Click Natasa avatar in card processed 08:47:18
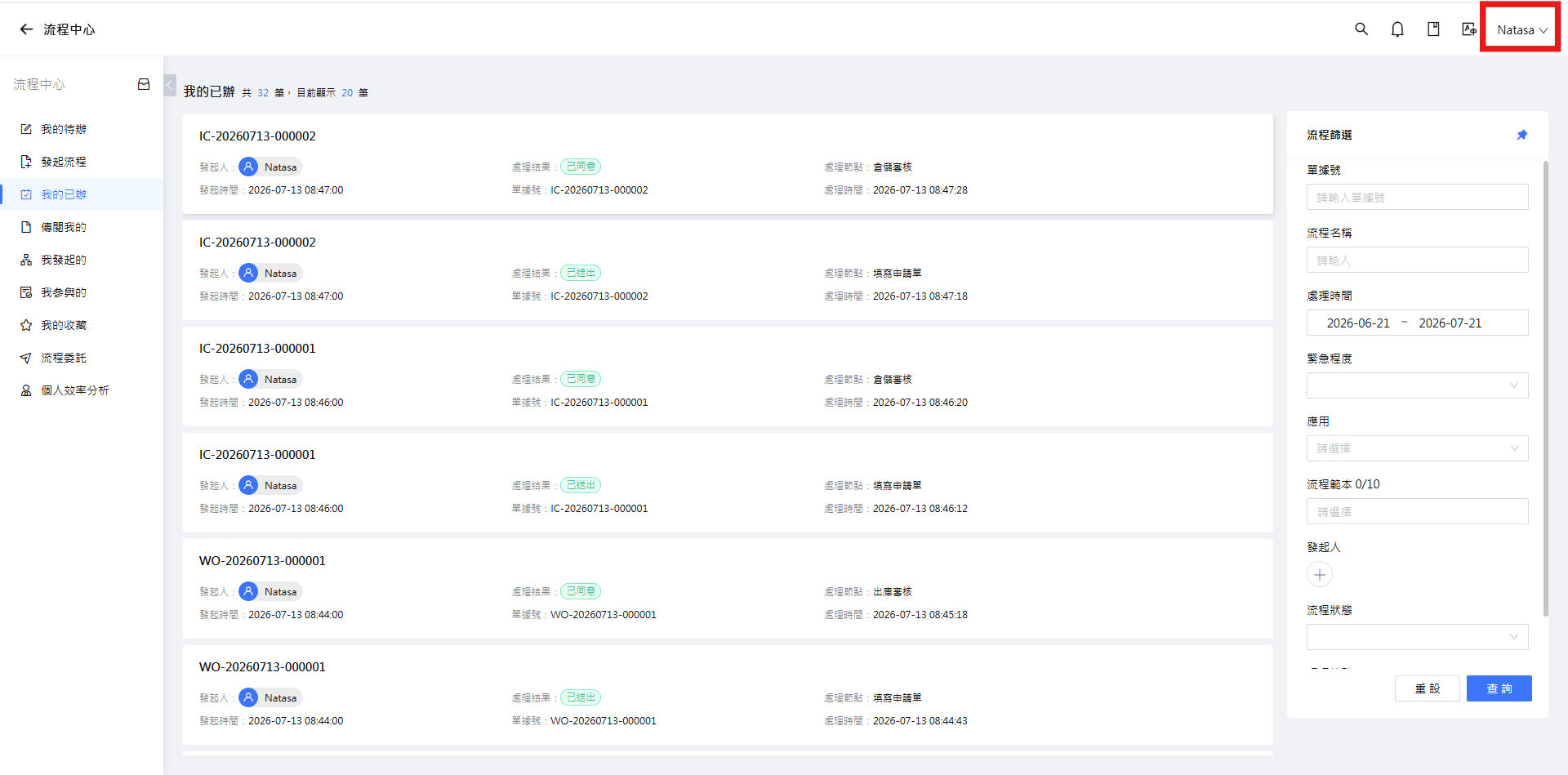The height and width of the screenshot is (775, 1568). click(x=248, y=273)
